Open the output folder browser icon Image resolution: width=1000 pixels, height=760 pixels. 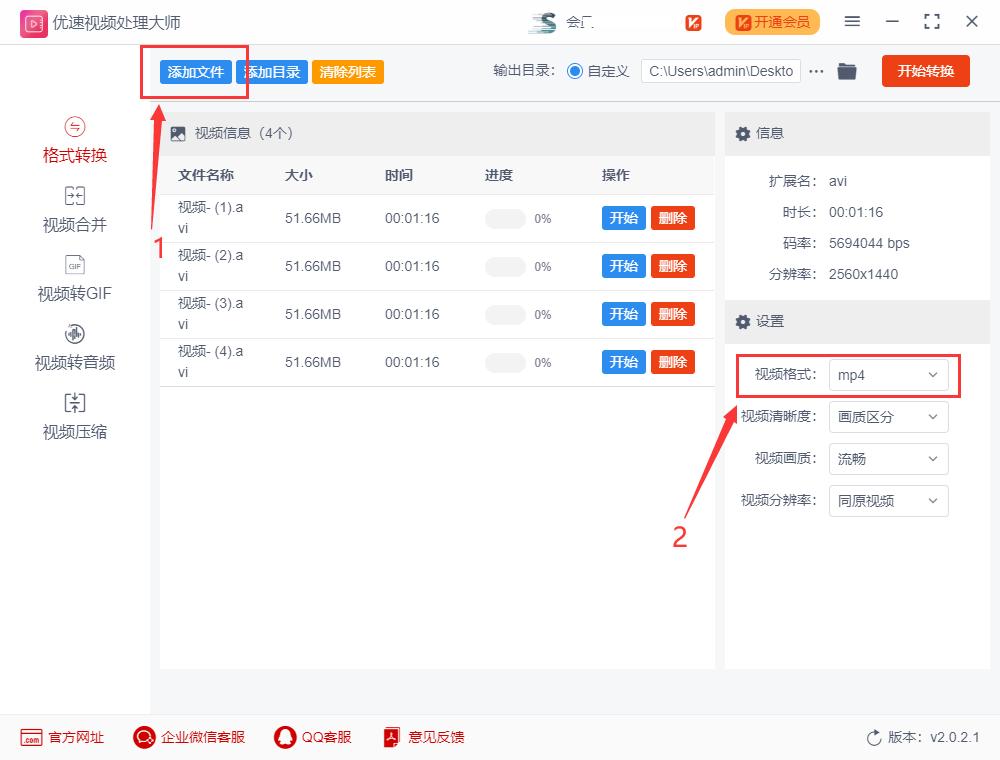[x=847, y=71]
